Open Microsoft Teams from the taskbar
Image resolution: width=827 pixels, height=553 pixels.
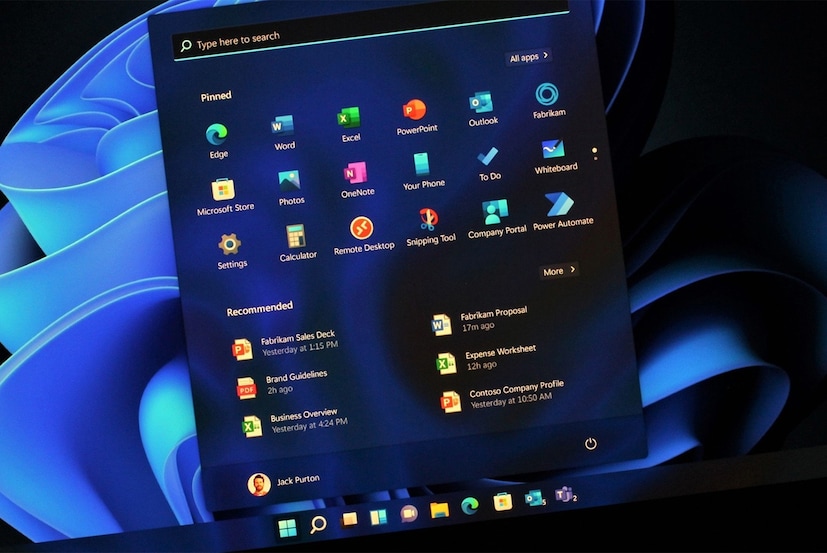pos(565,495)
